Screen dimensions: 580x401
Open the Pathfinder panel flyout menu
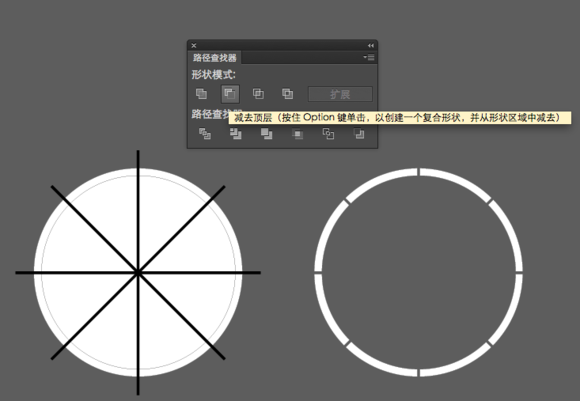pyautogui.click(x=369, y=57)
